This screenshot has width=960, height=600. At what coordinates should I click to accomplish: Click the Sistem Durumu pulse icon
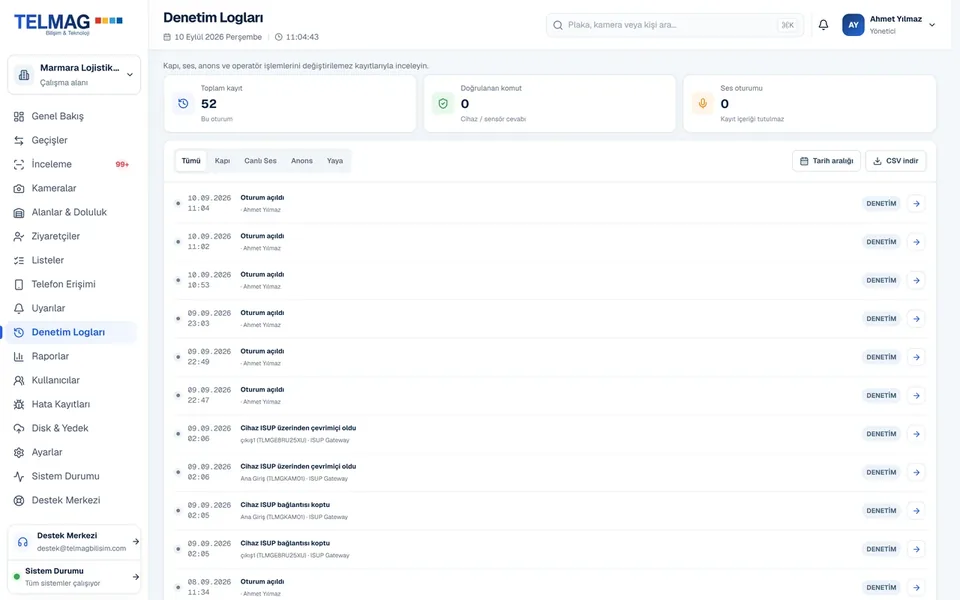click(19, 476)
